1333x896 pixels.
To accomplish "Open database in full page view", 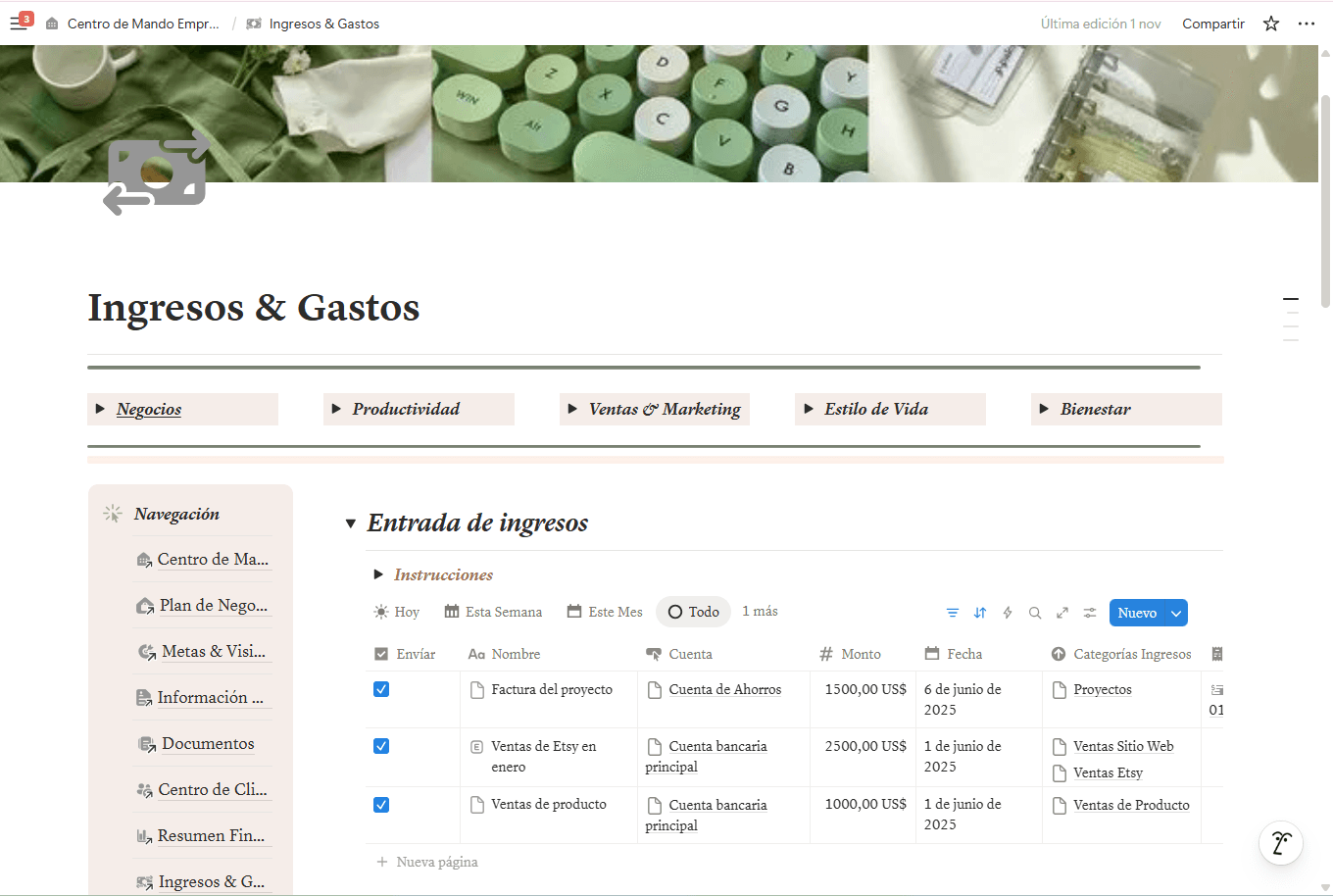I will coord(1061,613).
